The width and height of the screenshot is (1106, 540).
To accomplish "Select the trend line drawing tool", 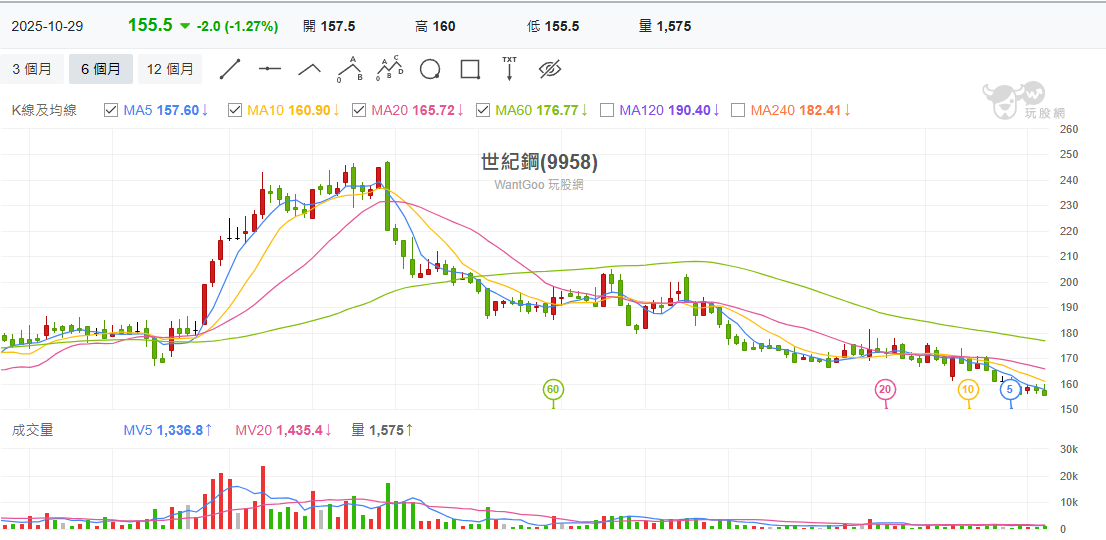I will pyautogui.click(x=230, y=69).
